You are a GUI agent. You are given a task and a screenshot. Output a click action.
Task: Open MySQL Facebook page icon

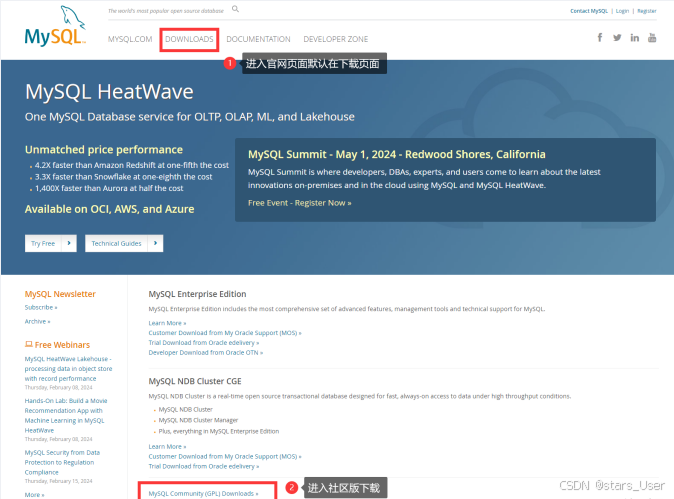(x=600, y=37)
